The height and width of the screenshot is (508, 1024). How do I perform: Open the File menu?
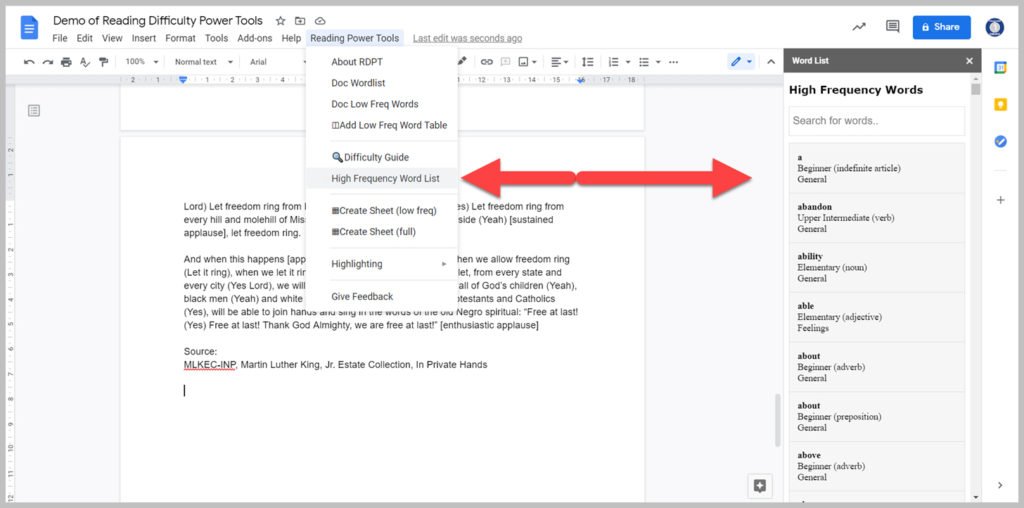tap(60, 39)
